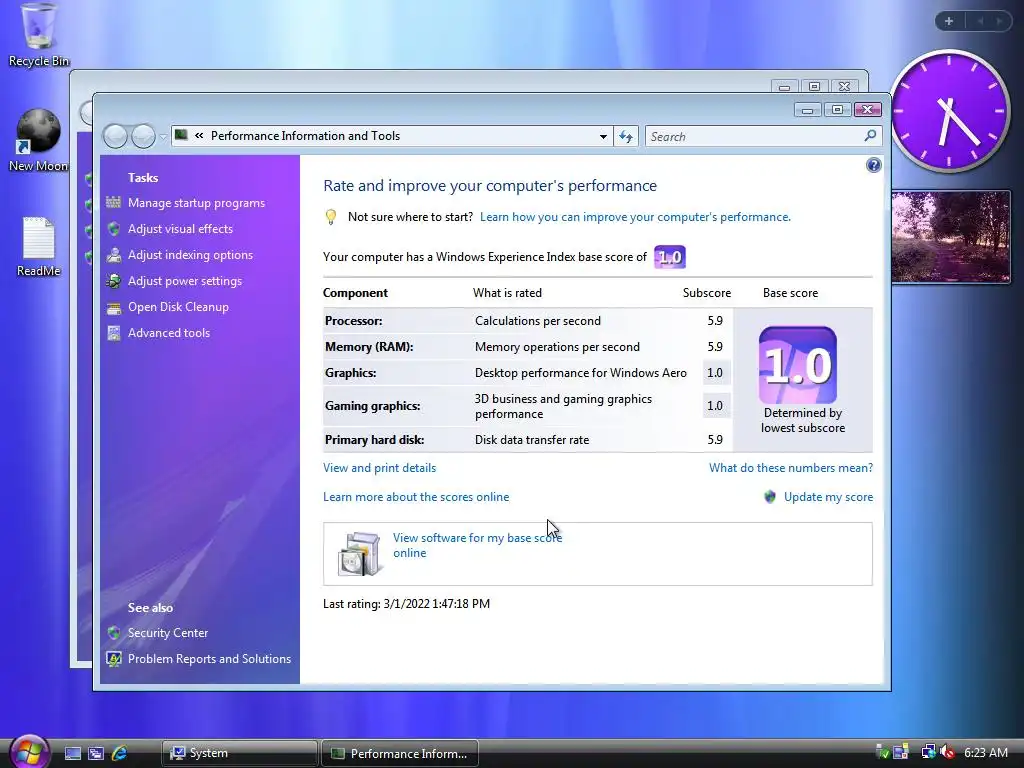Click the Back navigation button
This screenshot has width=1024, height=768.
pos(116,136)
